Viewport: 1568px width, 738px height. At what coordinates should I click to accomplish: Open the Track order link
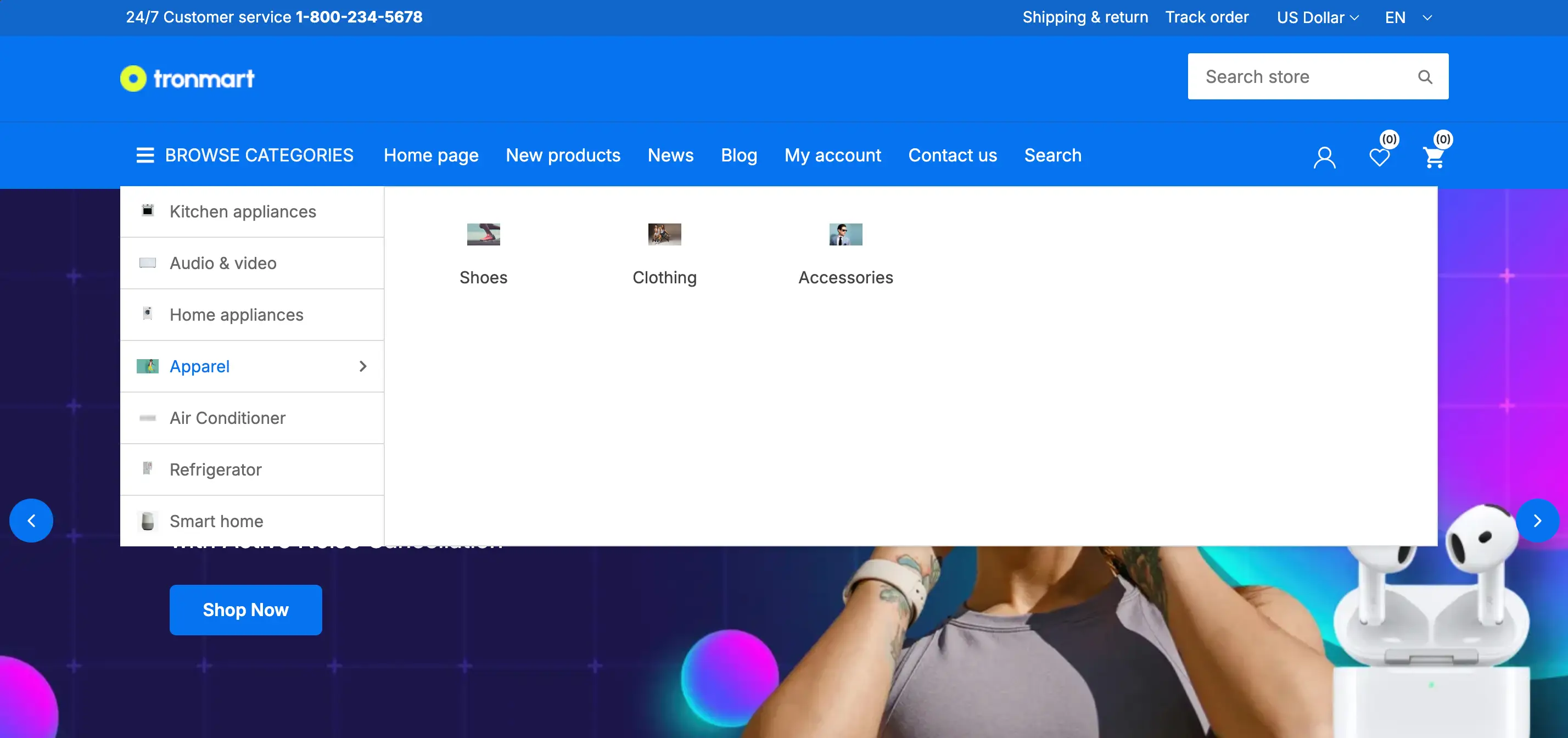(1206, 18)
